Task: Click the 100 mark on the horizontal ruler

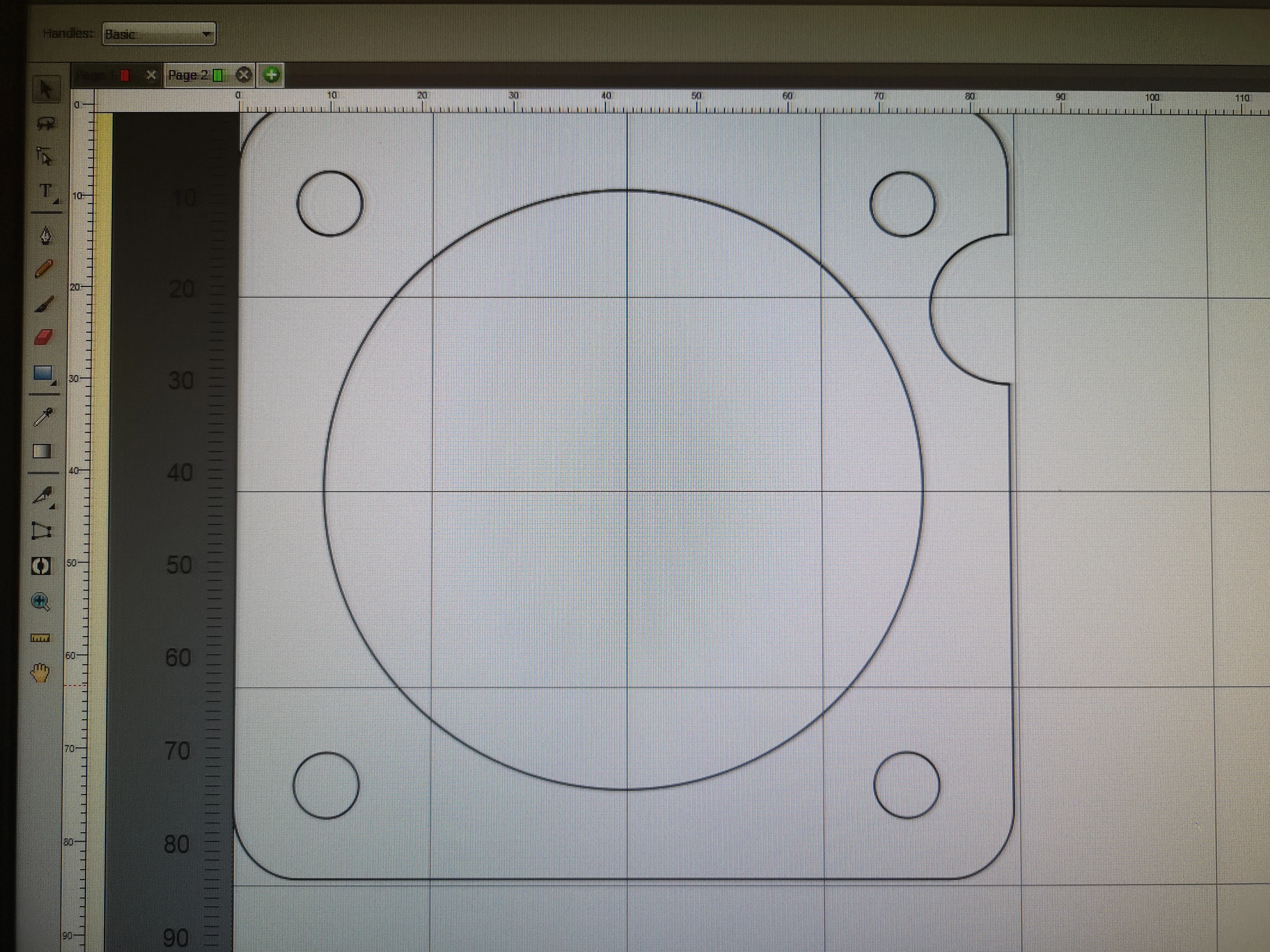Action: tap(1152, 97)
